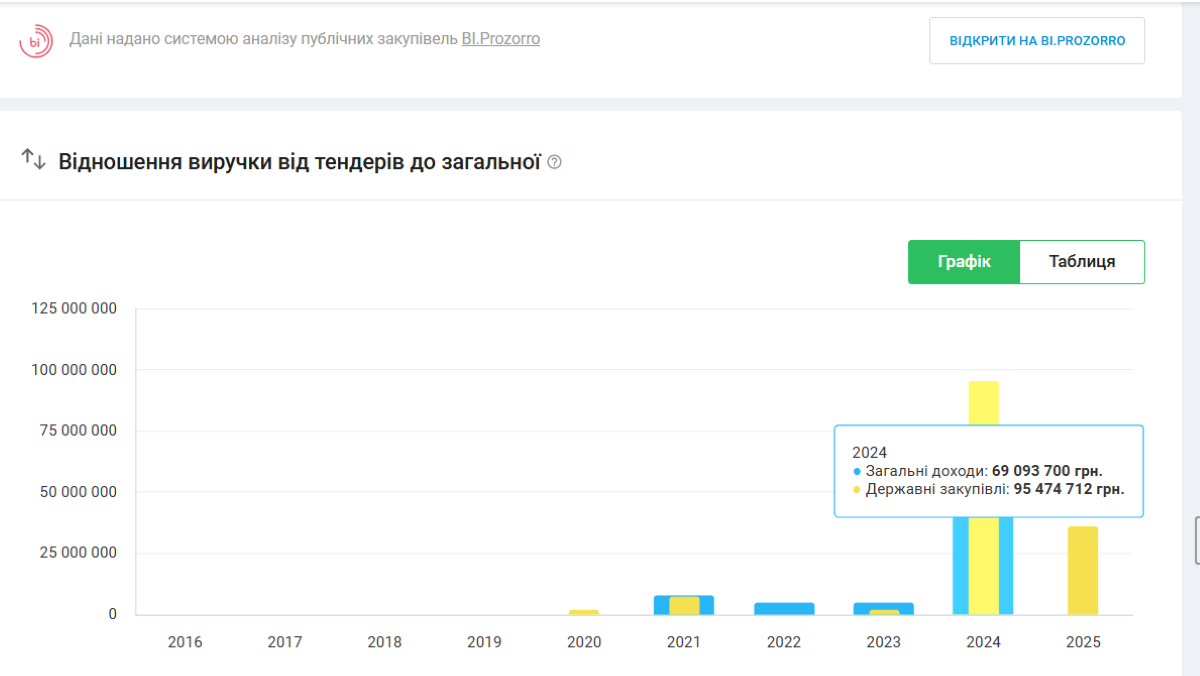Click the 2016 label on the x-axis
Image resolution: width=1200 pixels, height=676 pixels.
click(x=185, y=642)
